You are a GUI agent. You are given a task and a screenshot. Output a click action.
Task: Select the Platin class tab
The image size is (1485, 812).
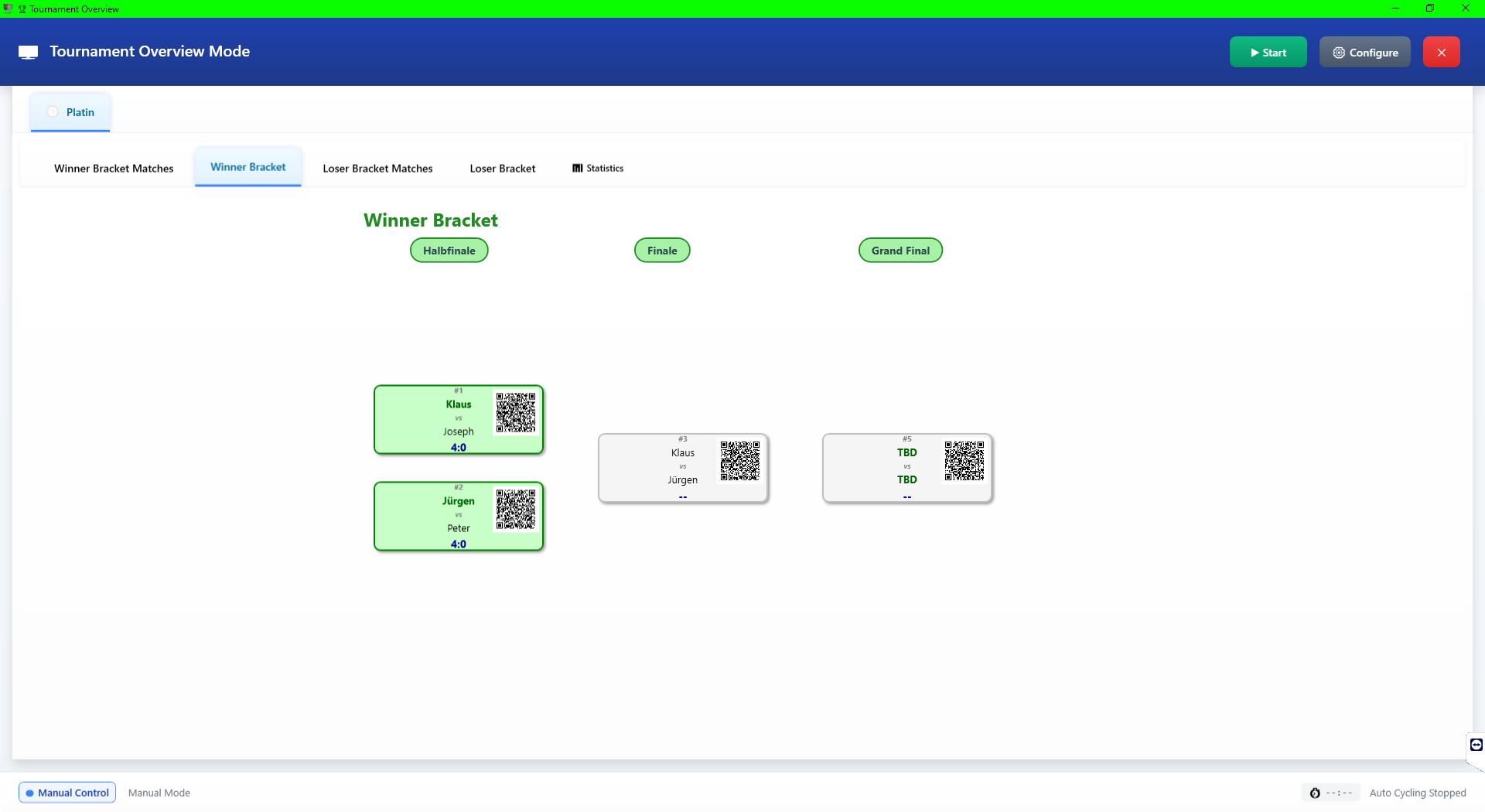click(70, 112)
